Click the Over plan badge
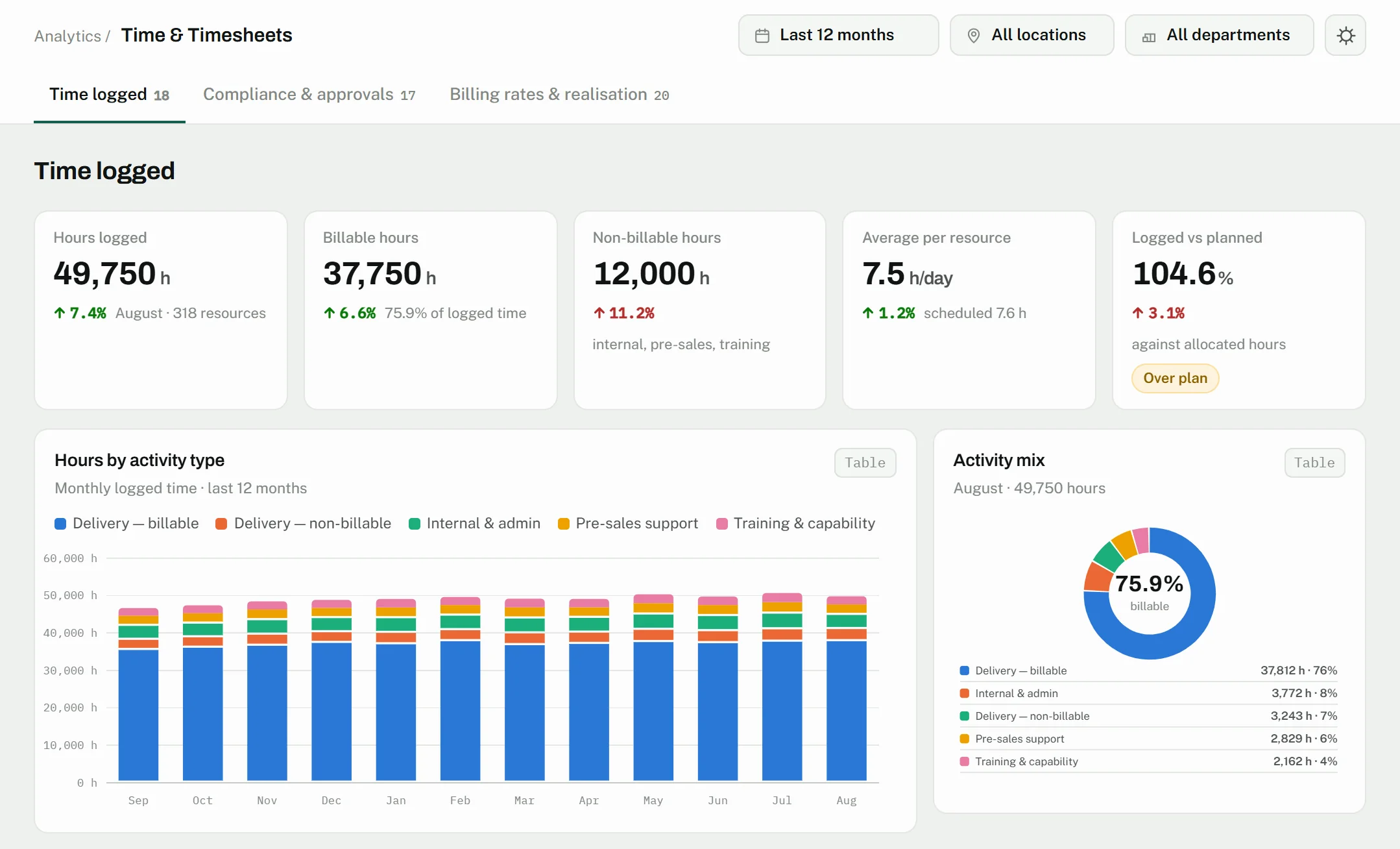 pyautogui.click(x=1175, y=378)
